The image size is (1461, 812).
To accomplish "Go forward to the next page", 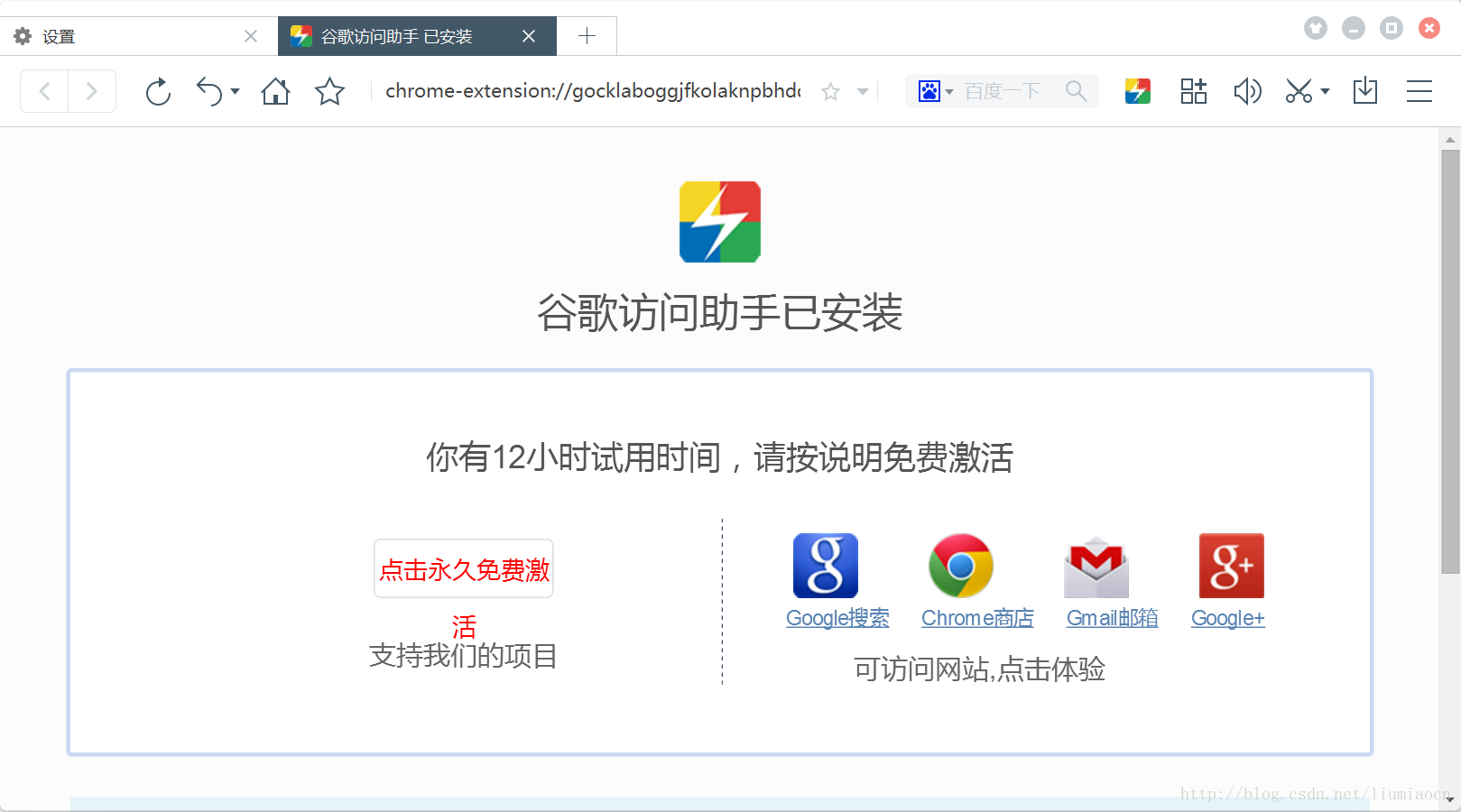I will tap(91, 91).
